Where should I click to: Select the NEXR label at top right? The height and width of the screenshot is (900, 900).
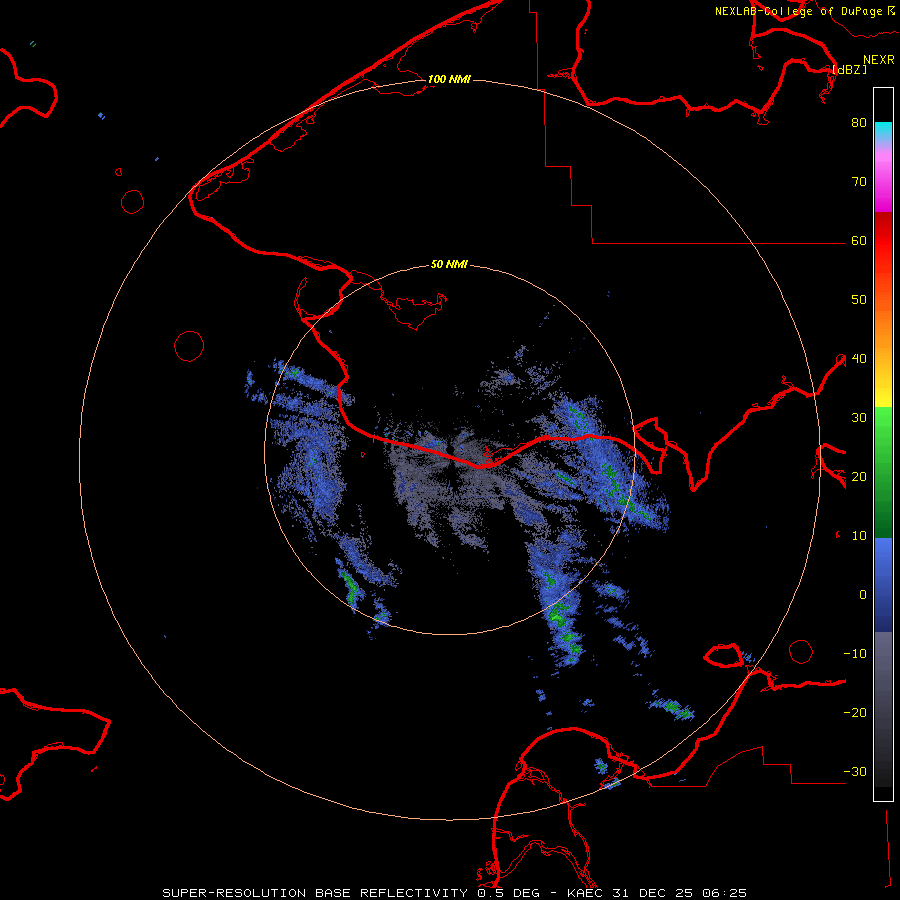tap(879, 60)
